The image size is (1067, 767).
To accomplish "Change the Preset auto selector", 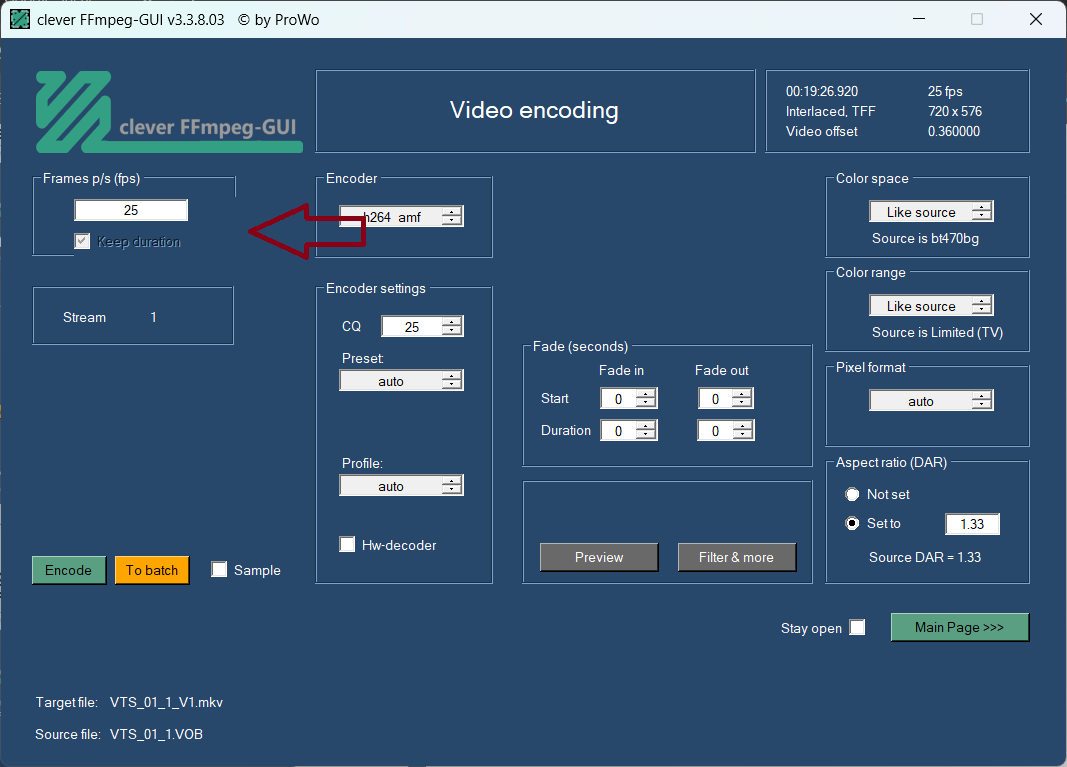I will [x=401, y=380].
